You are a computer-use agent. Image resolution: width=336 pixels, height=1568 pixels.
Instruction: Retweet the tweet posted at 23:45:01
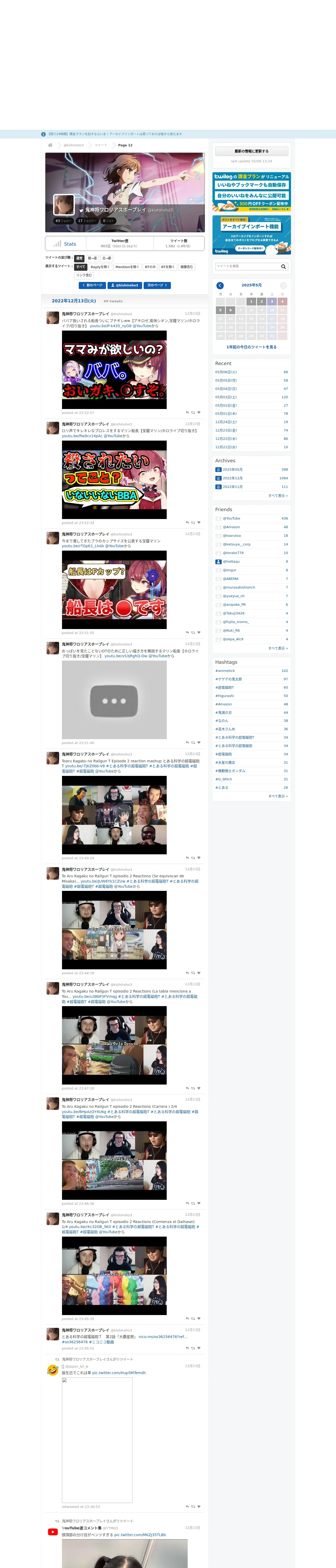tap(193, 1348)
